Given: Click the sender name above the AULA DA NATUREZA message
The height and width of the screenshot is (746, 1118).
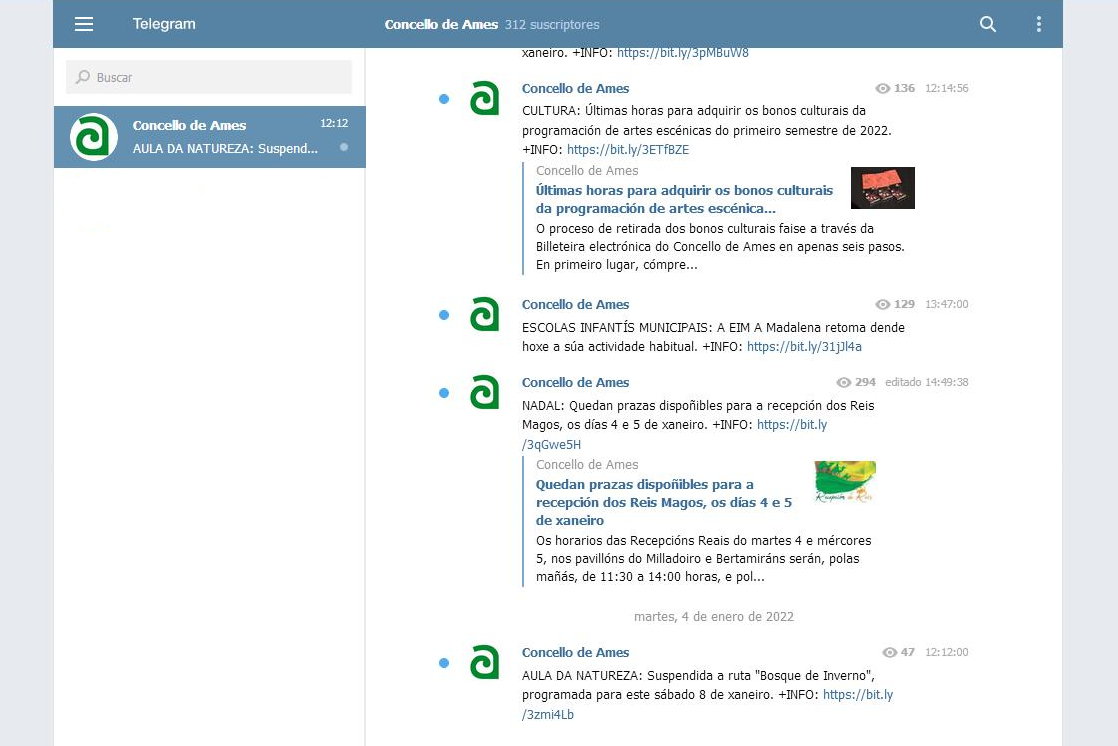Looking at the screenshot, I should [575, 653].
